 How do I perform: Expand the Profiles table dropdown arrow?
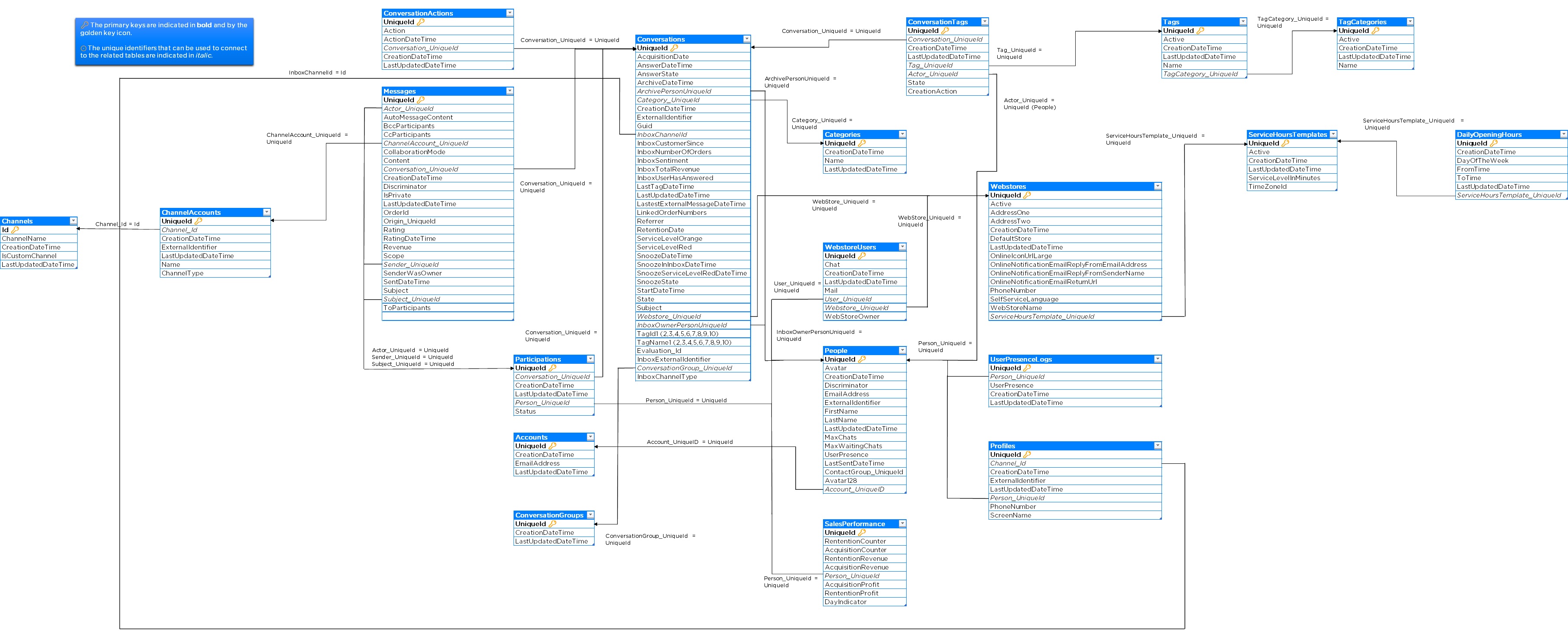click(1157, 446)
